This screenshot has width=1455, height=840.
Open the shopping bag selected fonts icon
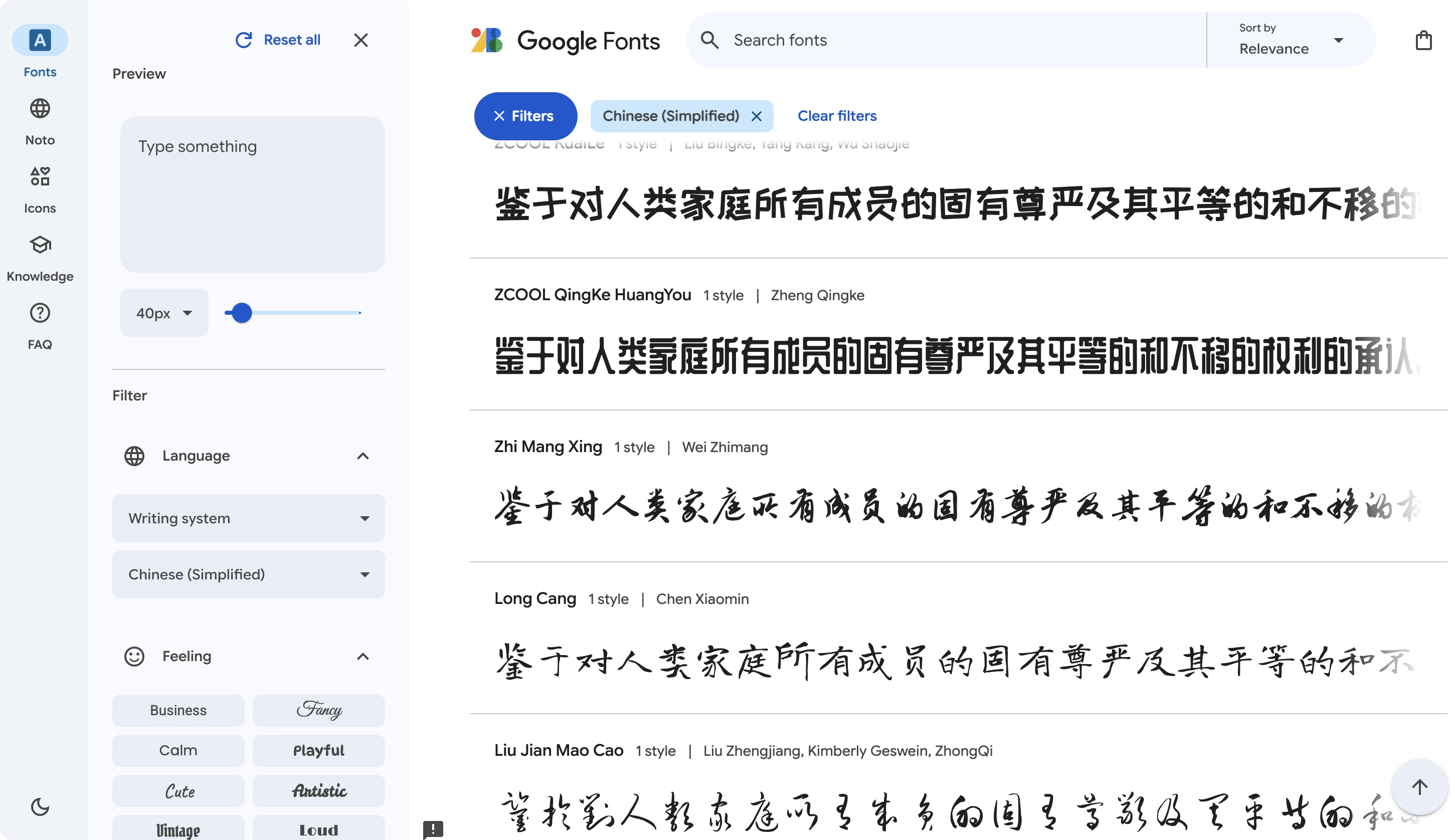1423,41
